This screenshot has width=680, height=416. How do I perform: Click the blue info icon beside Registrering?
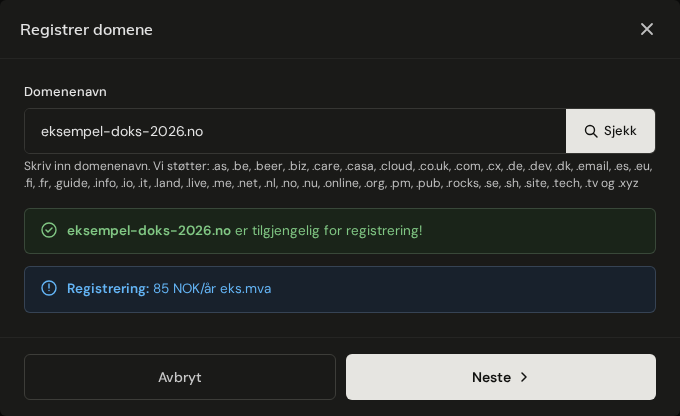click(49, 288)
